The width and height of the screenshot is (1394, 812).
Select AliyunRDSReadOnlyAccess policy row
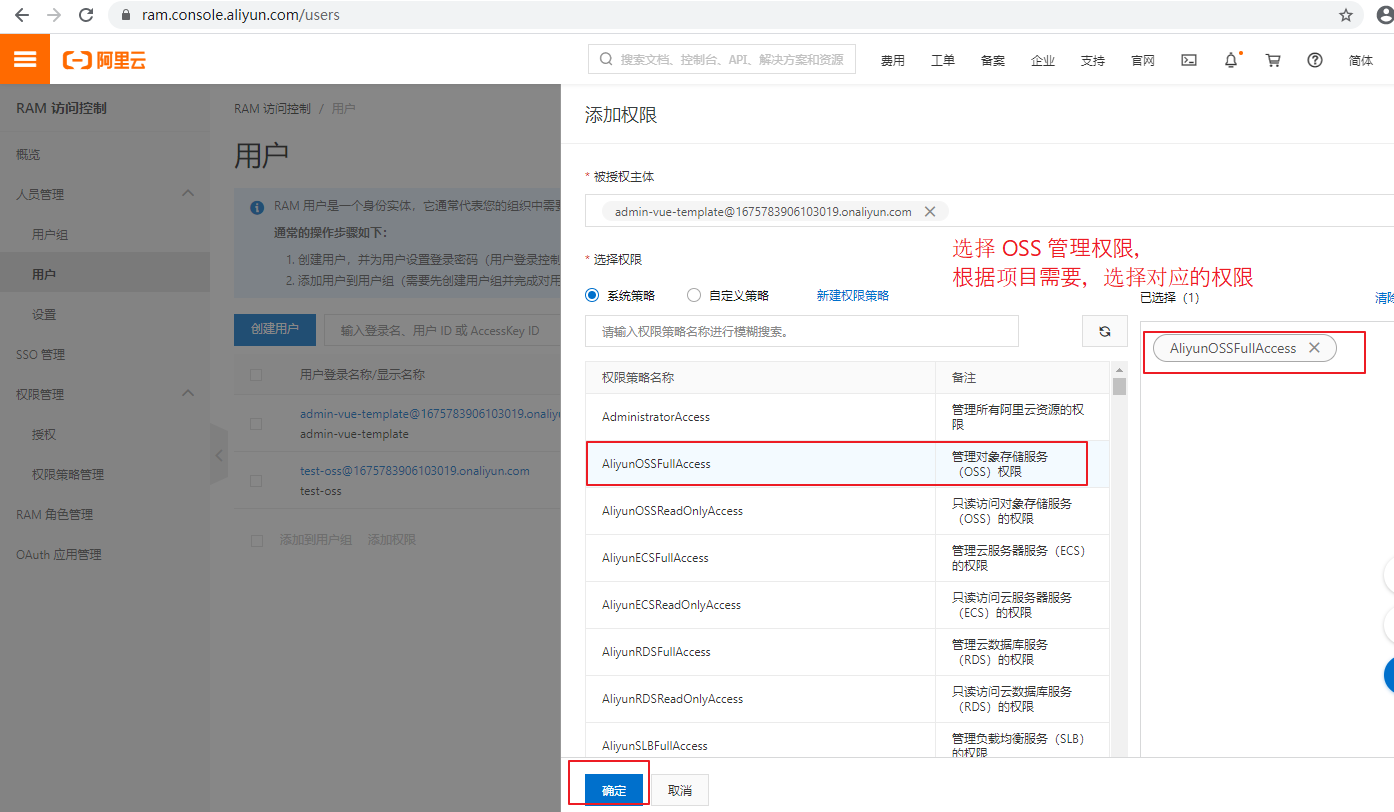coord(847,699)
